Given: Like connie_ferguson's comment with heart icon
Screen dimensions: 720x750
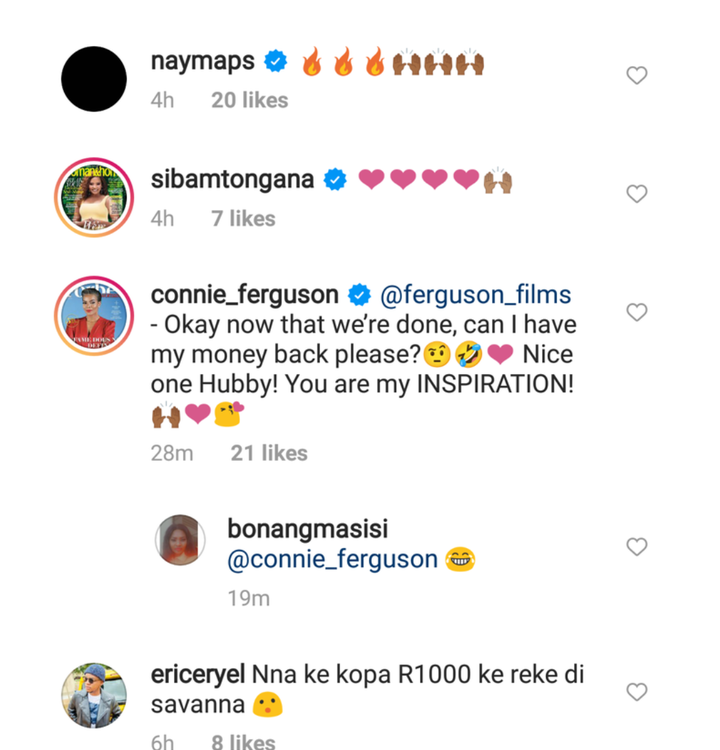Looking at the screenshot, I should (x=636, y=313).
